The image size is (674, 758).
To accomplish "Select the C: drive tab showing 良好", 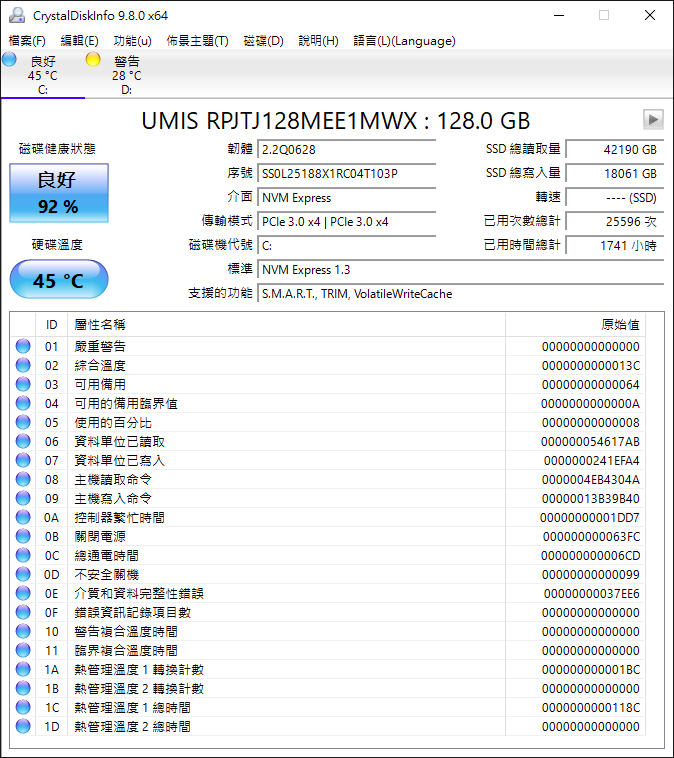I will 43,74.
